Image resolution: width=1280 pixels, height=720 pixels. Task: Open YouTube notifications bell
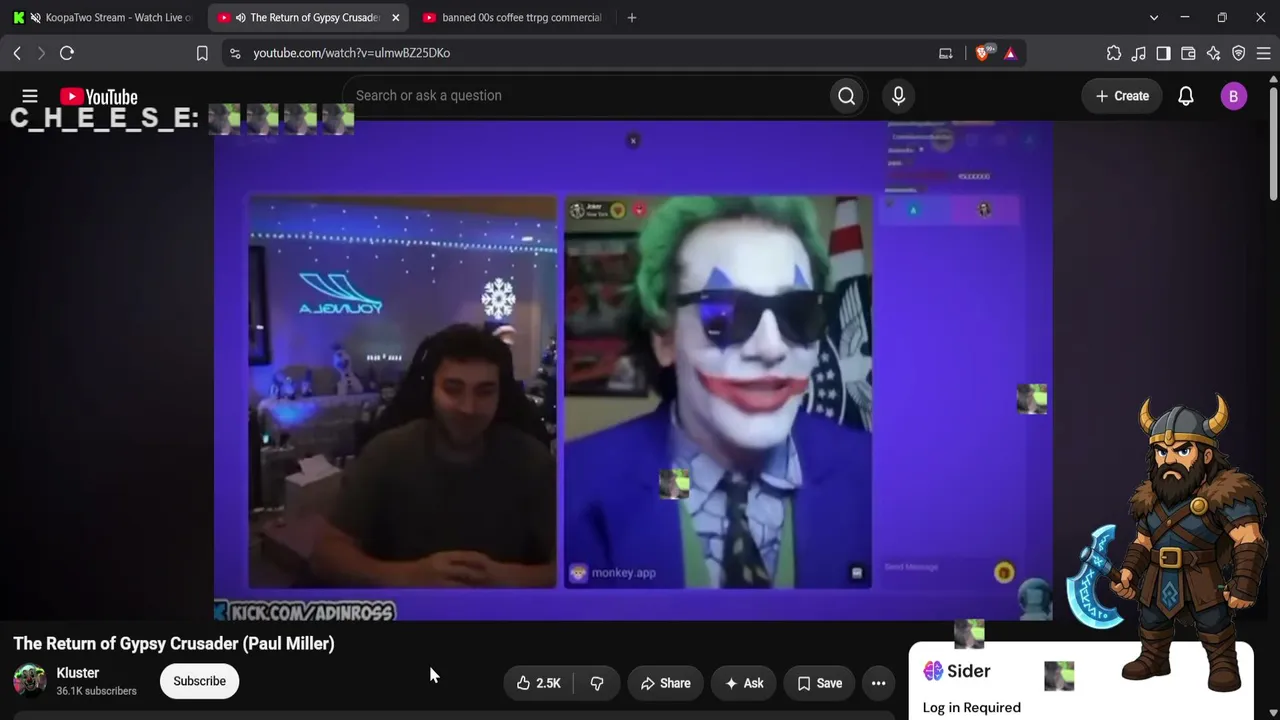point(1185,96)
